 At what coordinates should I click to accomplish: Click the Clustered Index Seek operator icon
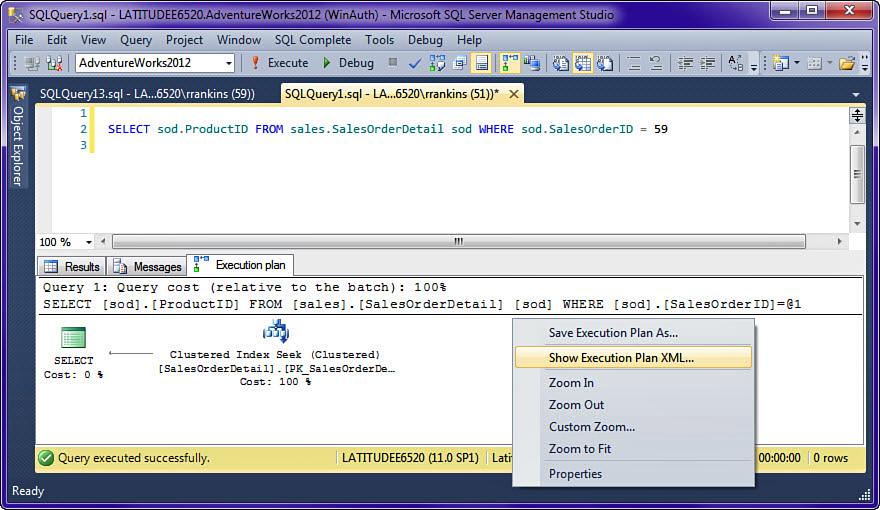point(275,332)
